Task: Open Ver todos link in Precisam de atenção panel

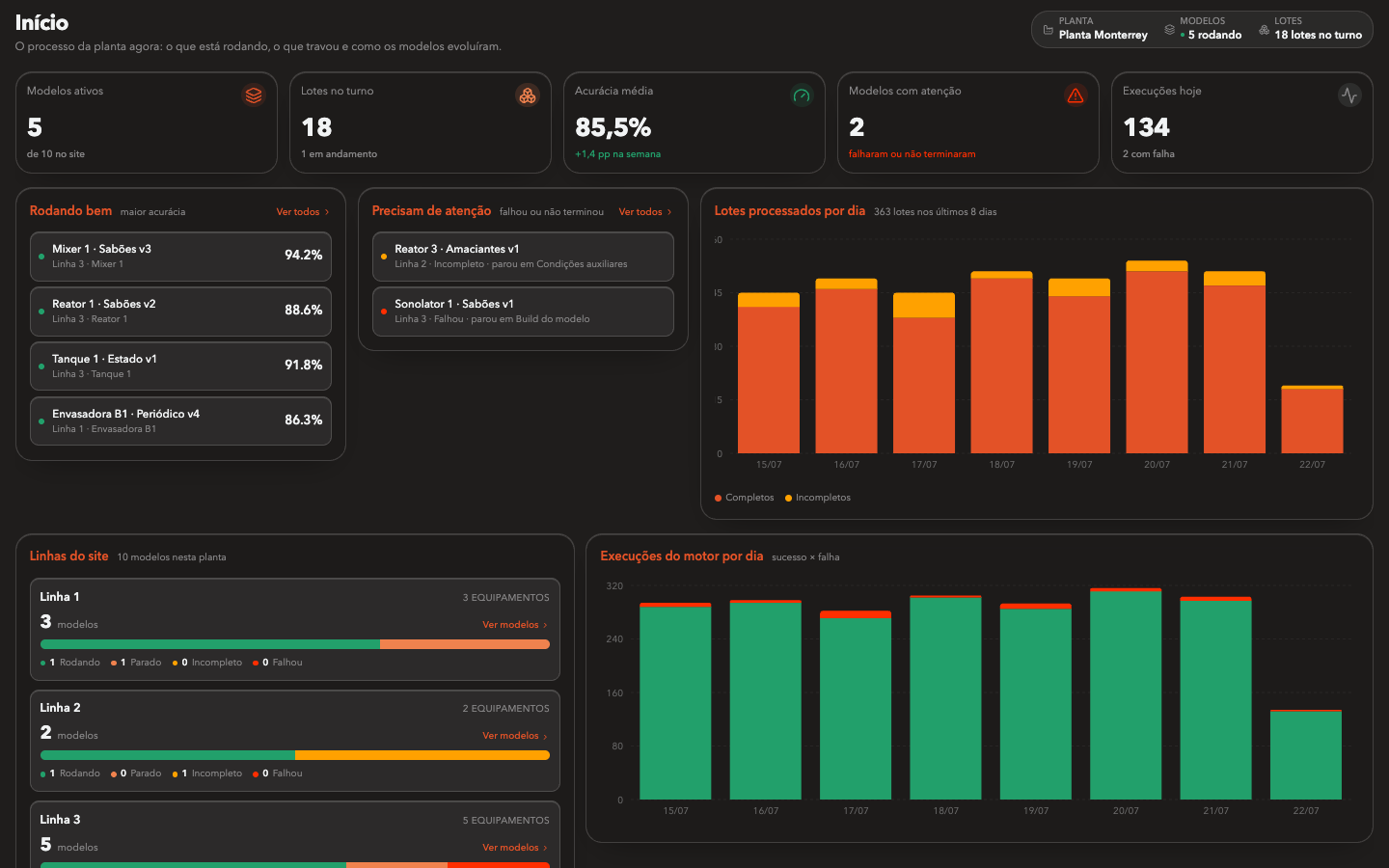Action: [x=645, y=212]
